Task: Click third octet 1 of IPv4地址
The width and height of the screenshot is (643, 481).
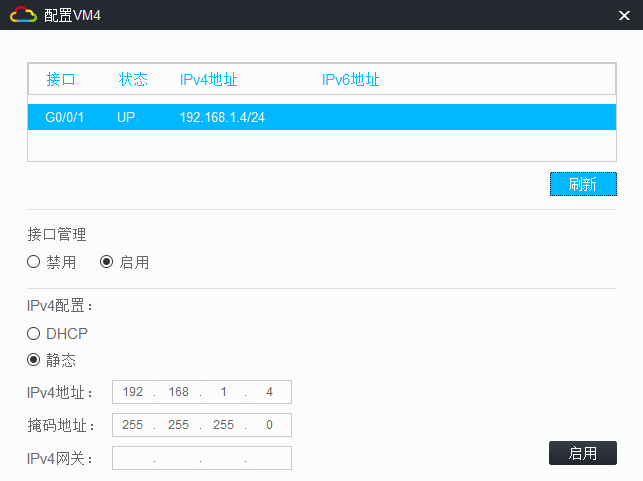Action: tap(223, 392)
